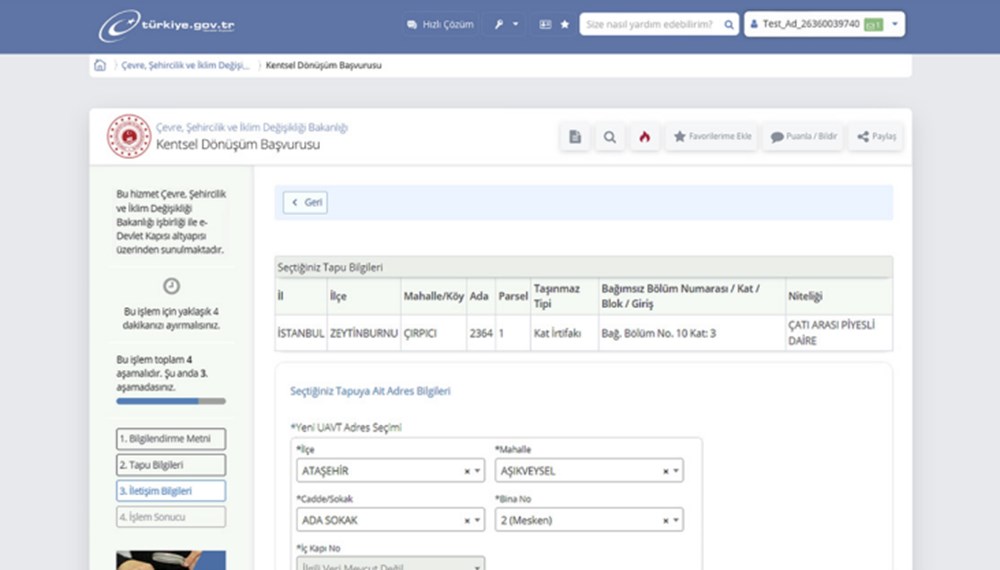Expand the Bina No dropdown
The height and width of the screenshot is (570, 1000).
pos(676,520)
